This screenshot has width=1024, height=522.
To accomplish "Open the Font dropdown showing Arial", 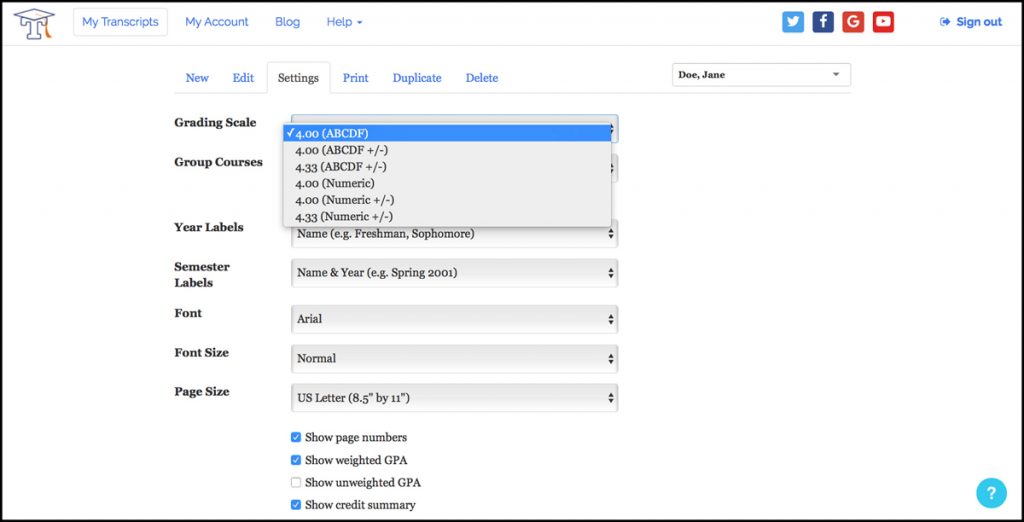I will pos(455,319).
